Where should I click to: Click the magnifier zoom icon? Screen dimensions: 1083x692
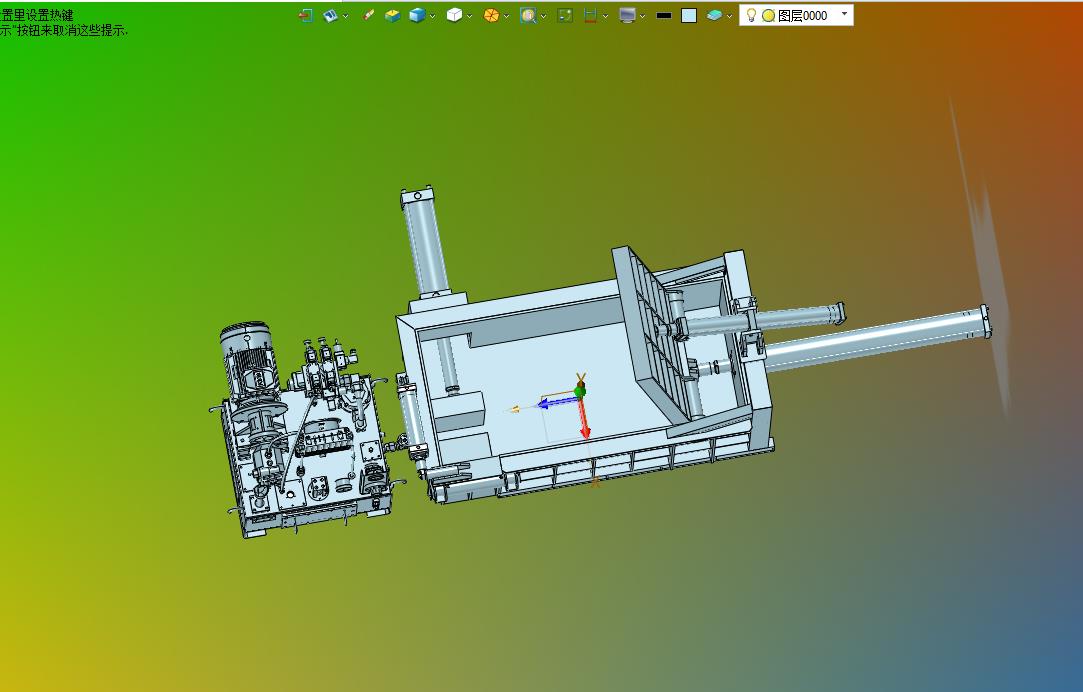coord(528,15)
